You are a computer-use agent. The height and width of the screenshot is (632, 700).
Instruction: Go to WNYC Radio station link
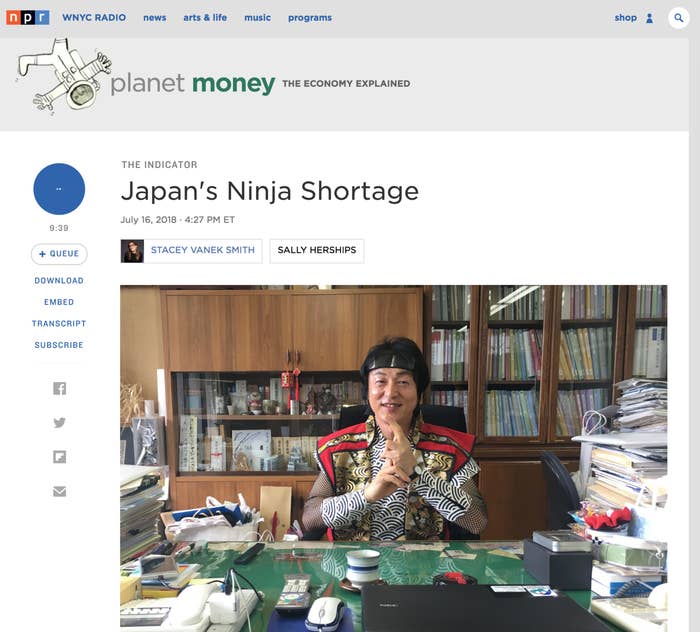tap(94, 18)
